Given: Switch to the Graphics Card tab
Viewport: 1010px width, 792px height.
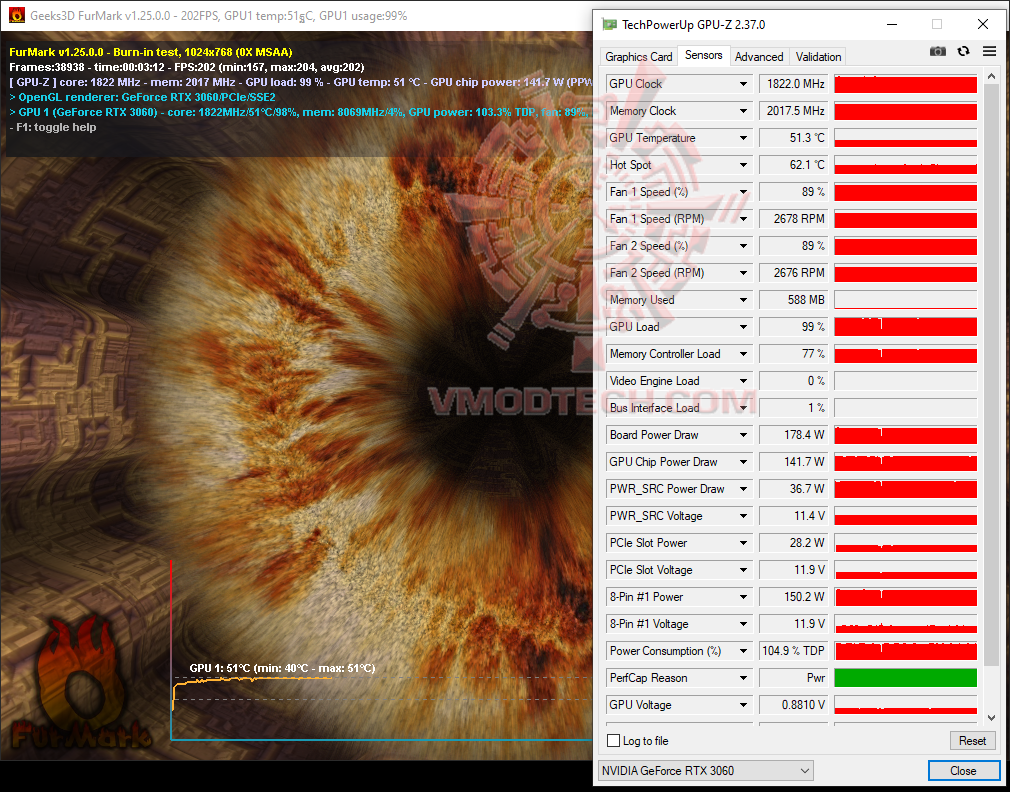Looking at the screenshot, I should [x=638, y=57].
